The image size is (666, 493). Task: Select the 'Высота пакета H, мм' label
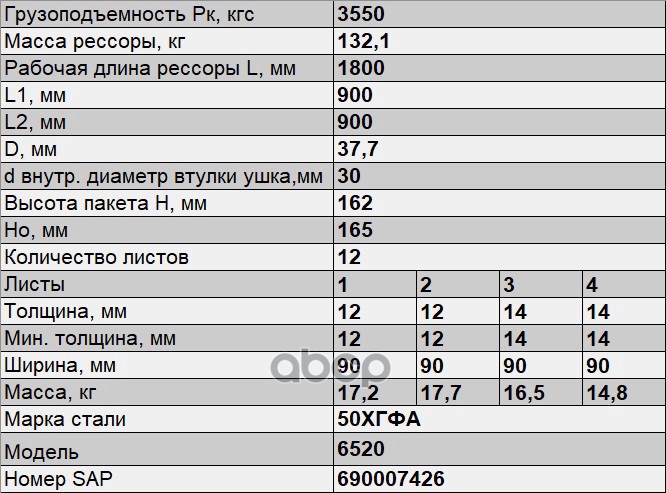[105, 203]
